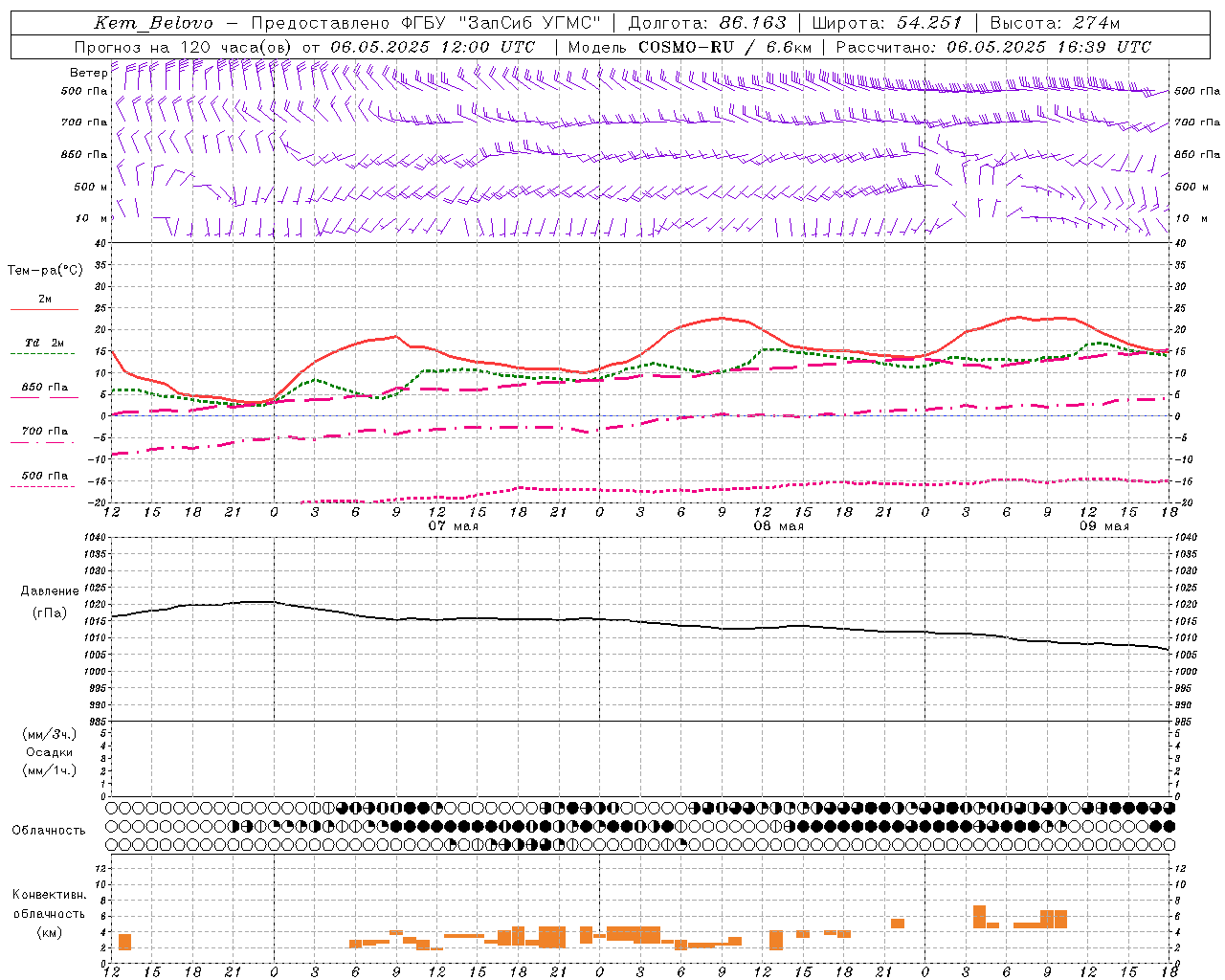The width and height of the screenshot is (1225, 980).
Task: Click the Kem_Belovo station title
Action: (x=153, y=23)
